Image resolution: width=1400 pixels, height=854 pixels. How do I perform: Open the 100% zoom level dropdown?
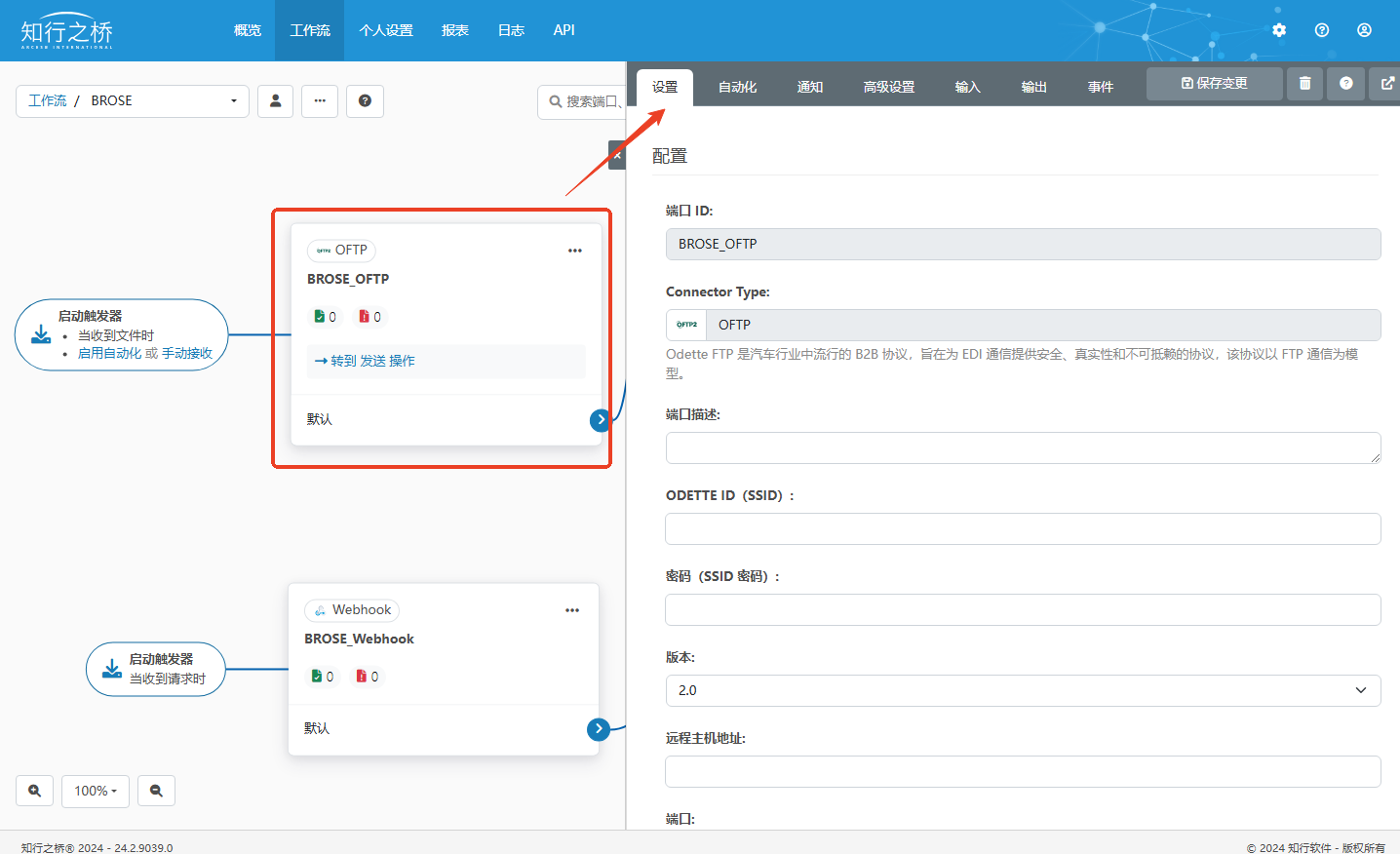96,791
